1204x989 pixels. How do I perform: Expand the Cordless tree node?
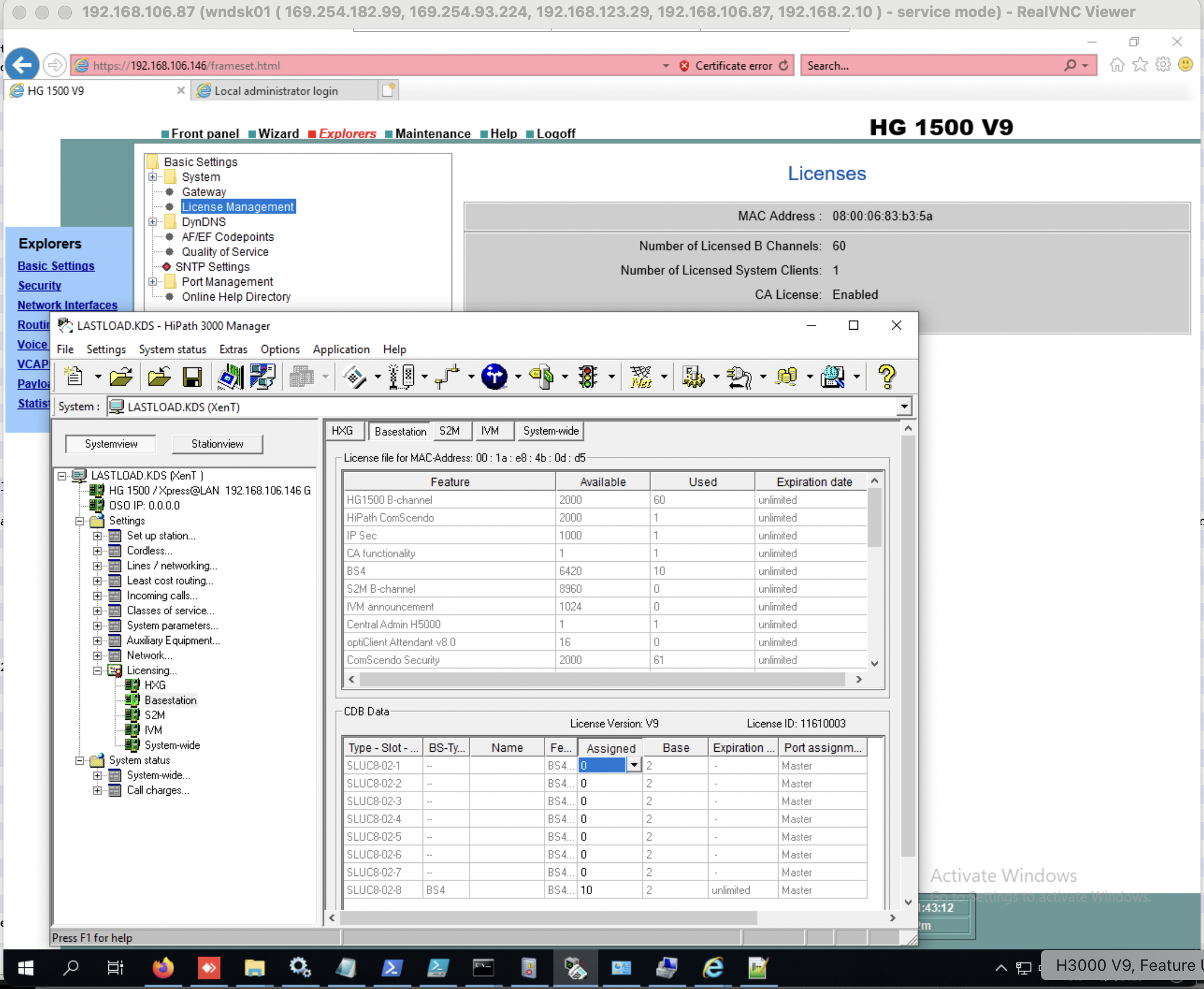(97, 551)
